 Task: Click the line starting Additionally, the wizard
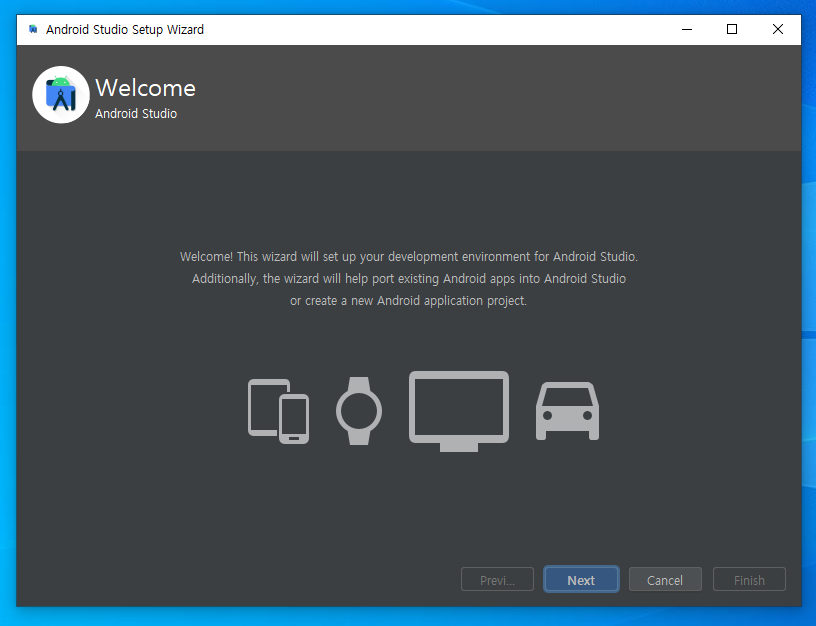coord(409,278)
